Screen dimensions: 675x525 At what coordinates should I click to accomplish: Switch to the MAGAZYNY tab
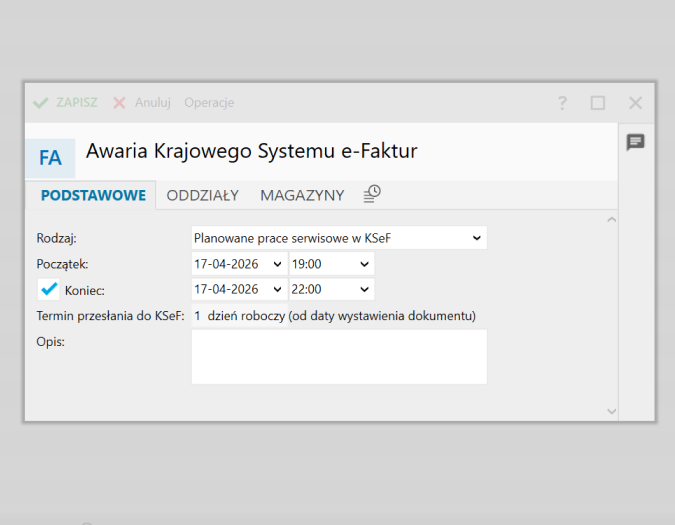(302, 195)
